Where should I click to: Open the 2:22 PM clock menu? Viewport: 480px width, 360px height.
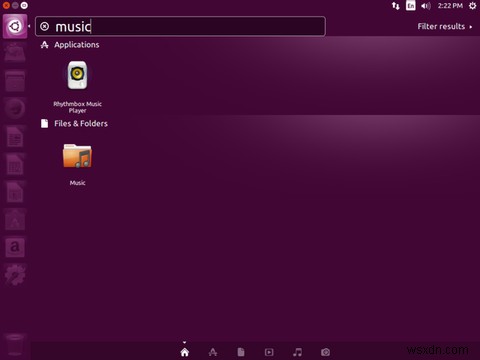(x=450, y=6)
